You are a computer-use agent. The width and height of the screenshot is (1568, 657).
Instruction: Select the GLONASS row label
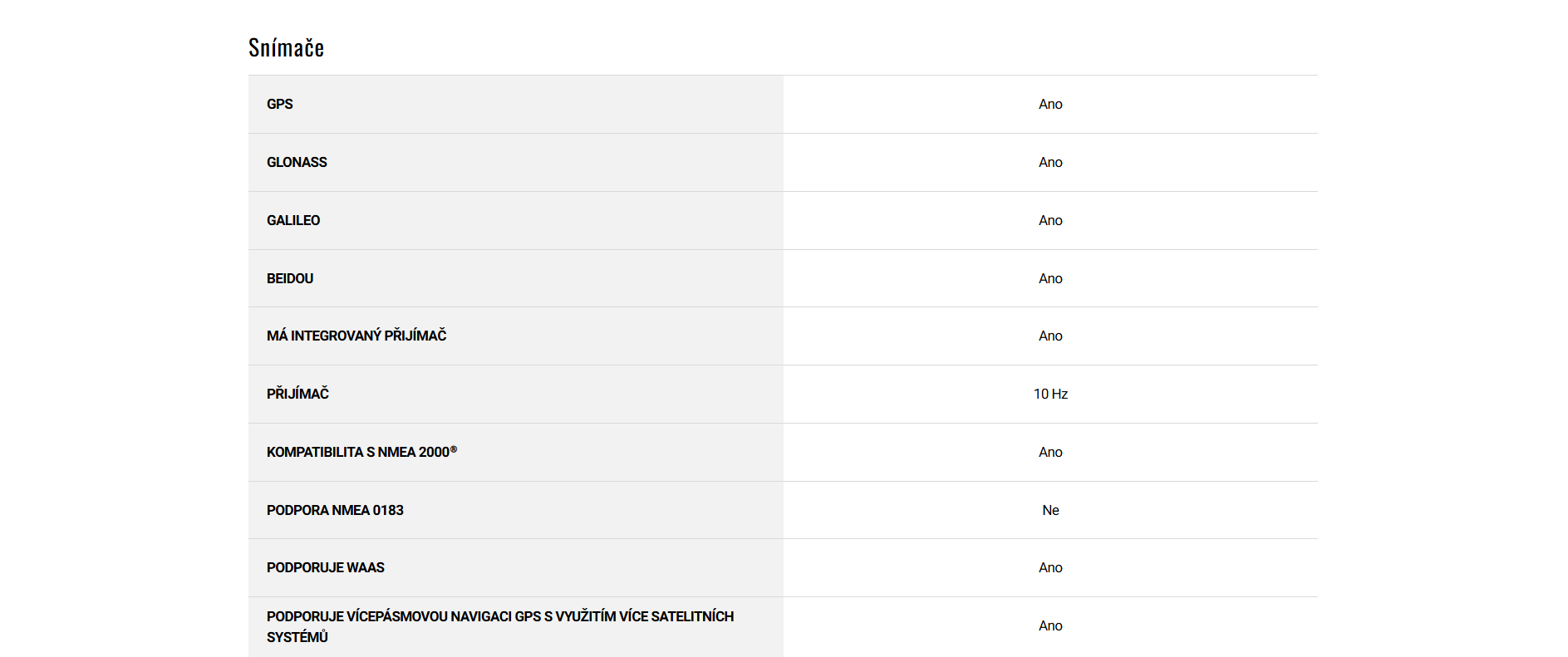tap(297, 163)
